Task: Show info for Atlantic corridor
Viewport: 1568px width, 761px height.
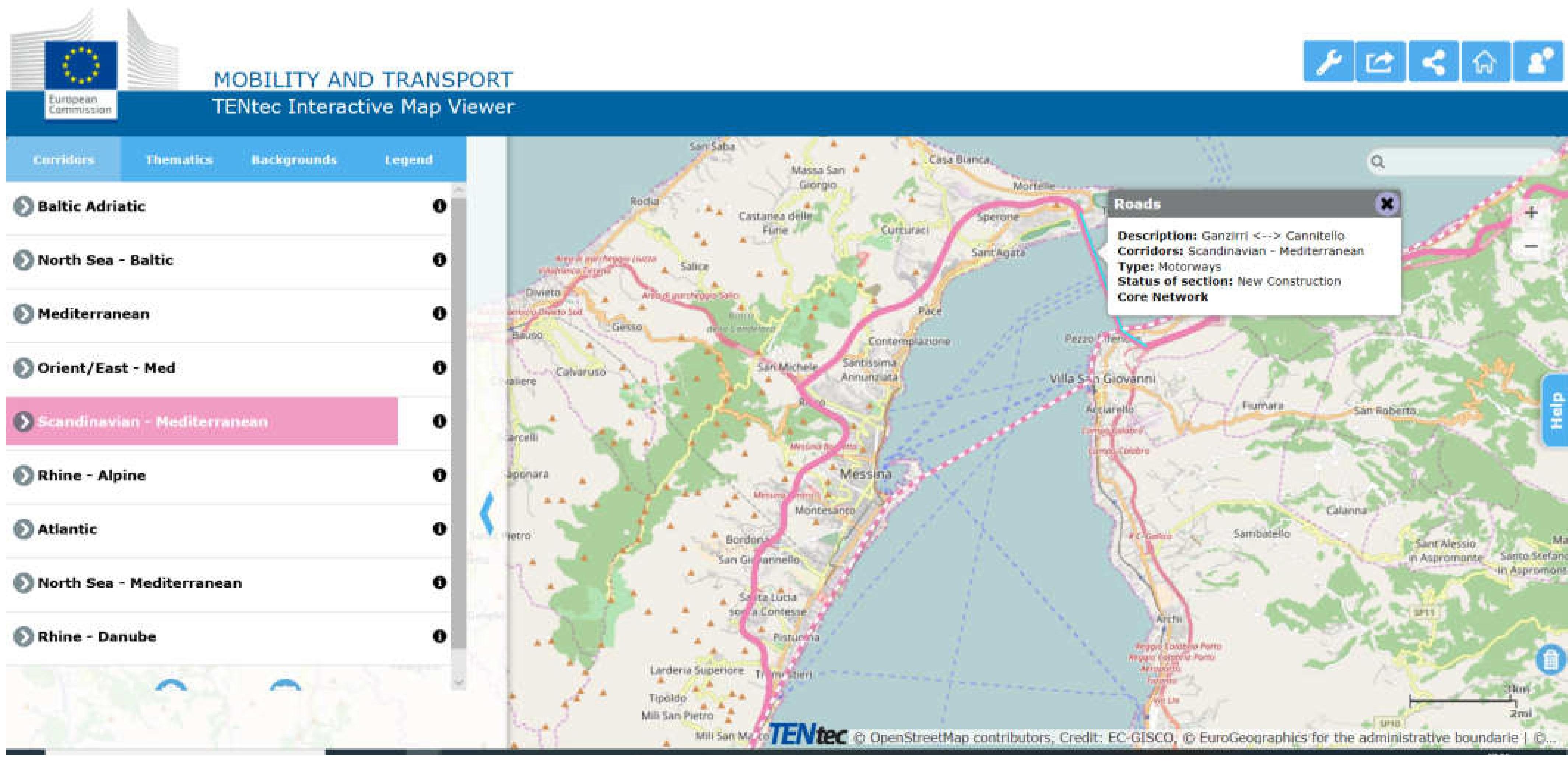Action: point(439,529)
